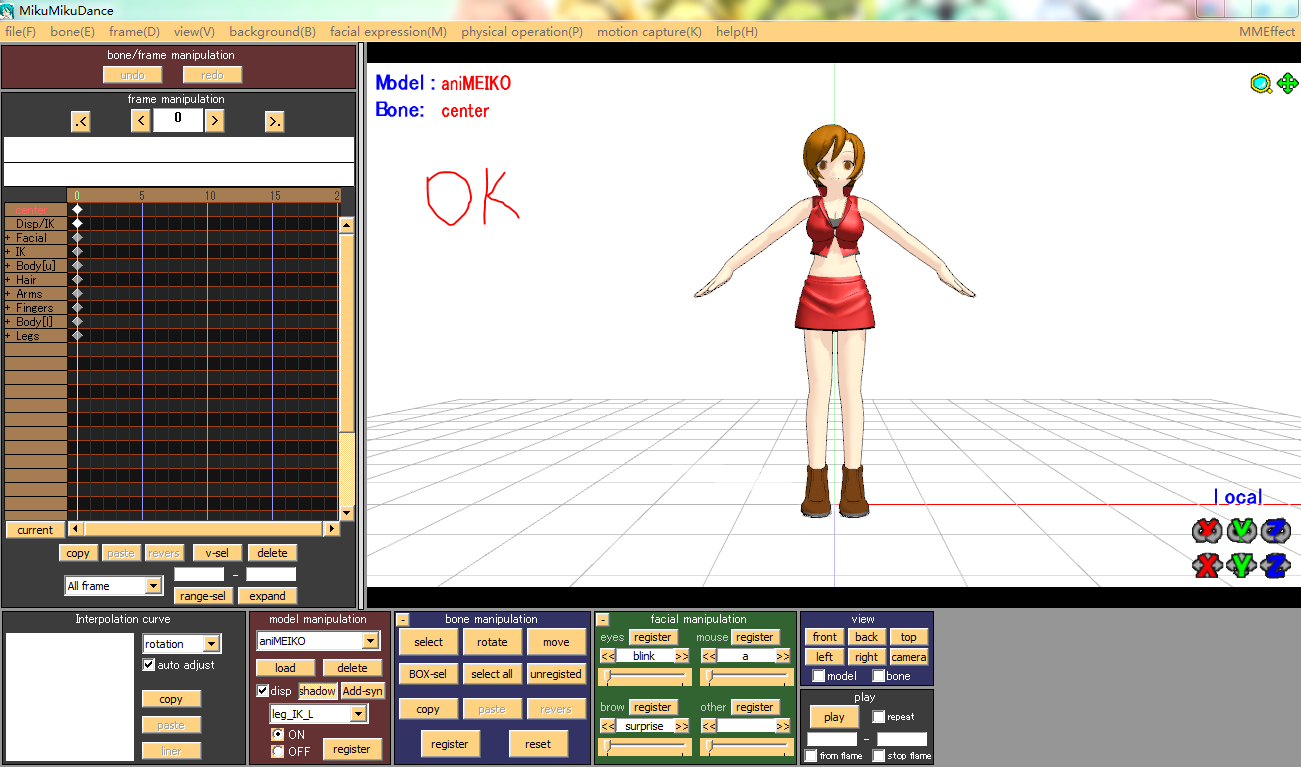Toggle auto adjust checkbox
Screen dimensions: 1301x767
click(149, 665)
